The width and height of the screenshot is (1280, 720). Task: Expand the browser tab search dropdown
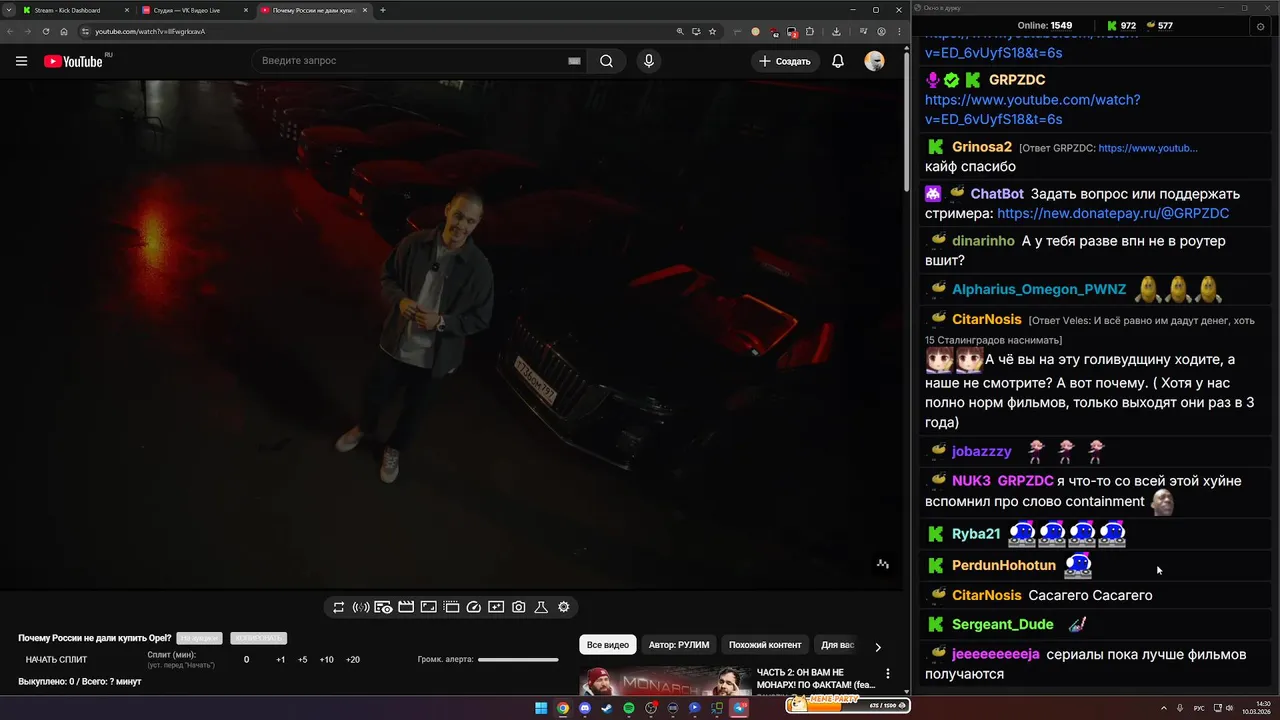click(x=8, y=10)
